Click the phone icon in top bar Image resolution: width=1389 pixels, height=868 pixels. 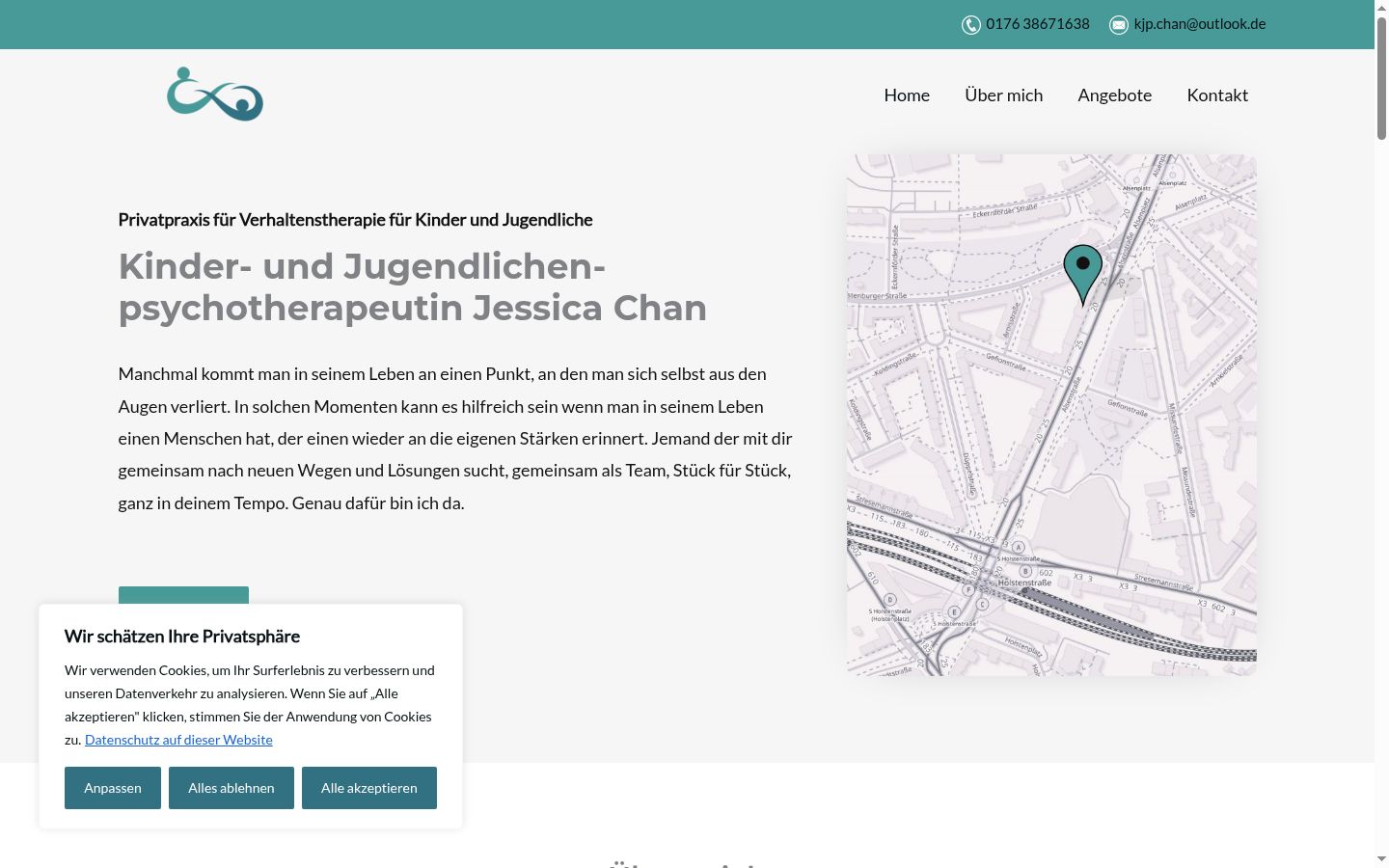[x=970, y=25]
